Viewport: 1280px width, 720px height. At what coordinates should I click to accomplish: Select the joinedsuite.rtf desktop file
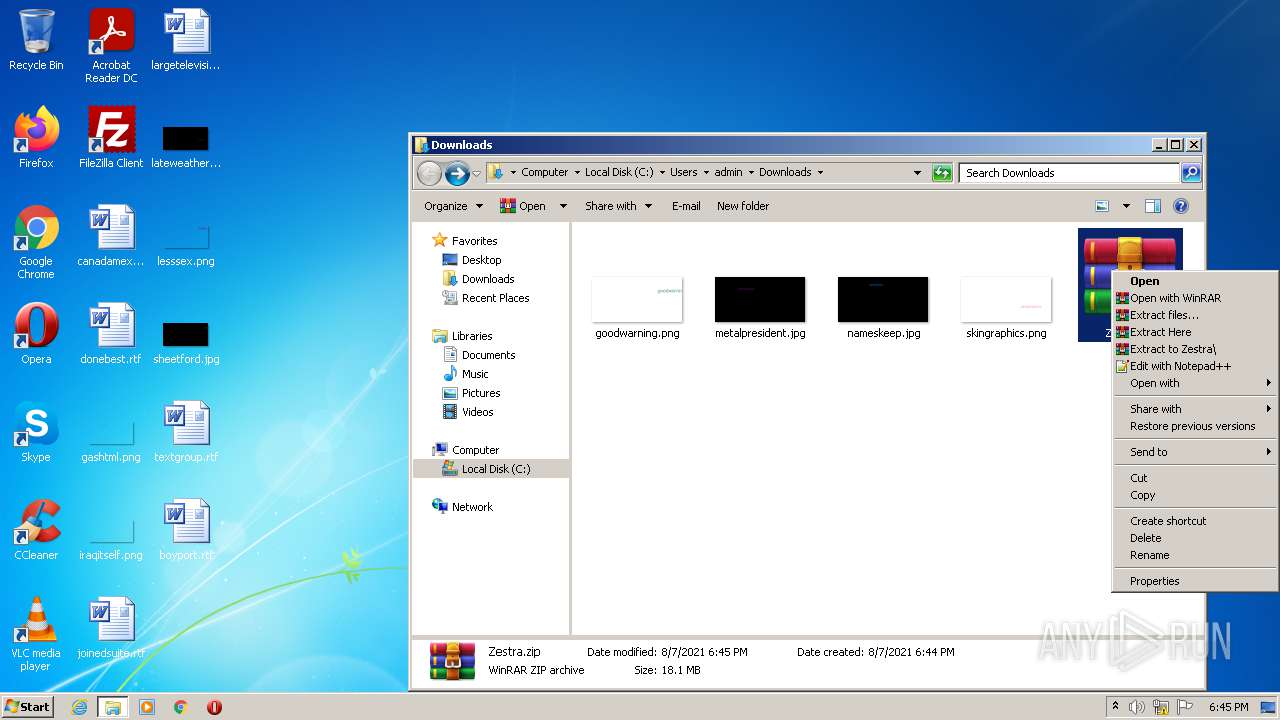click(111, 627)
